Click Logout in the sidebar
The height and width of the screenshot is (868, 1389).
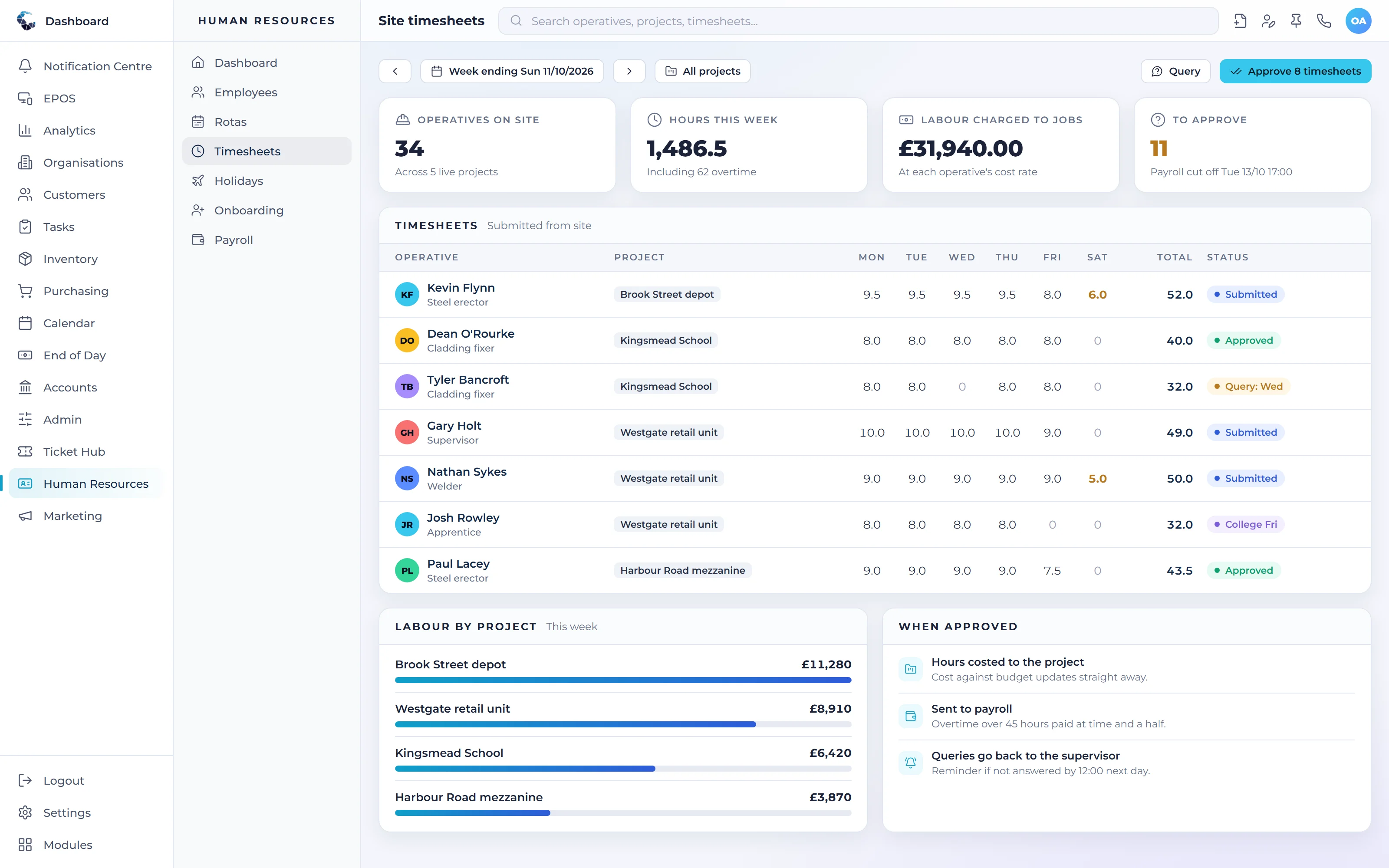86,781
